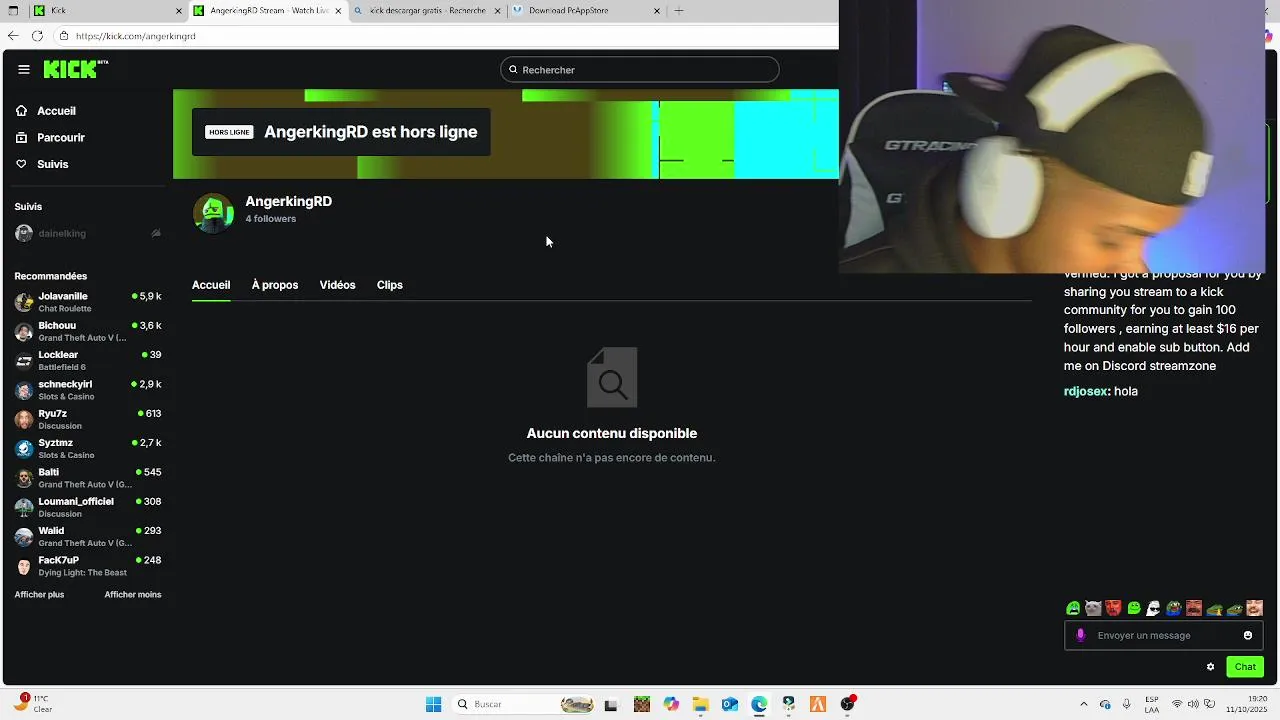Go back in the browser
Image resolution: width=1280 pixels, height=720 pixels.
pyautogui.click(x=13, y=36)
